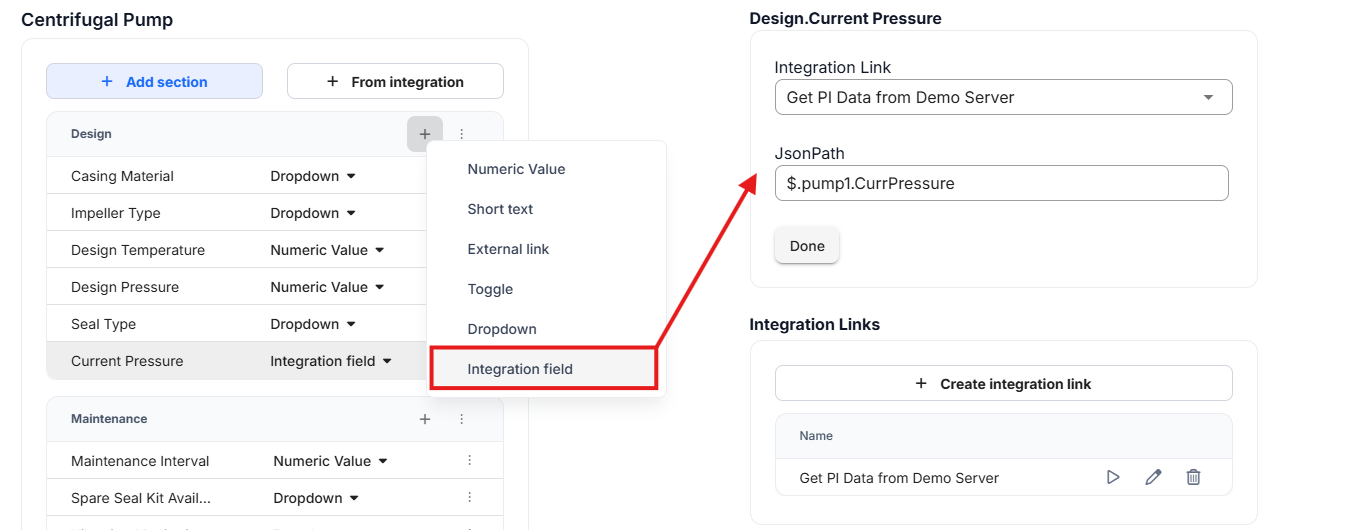Open the Maintenance section three-dot menu

(461, 419)
